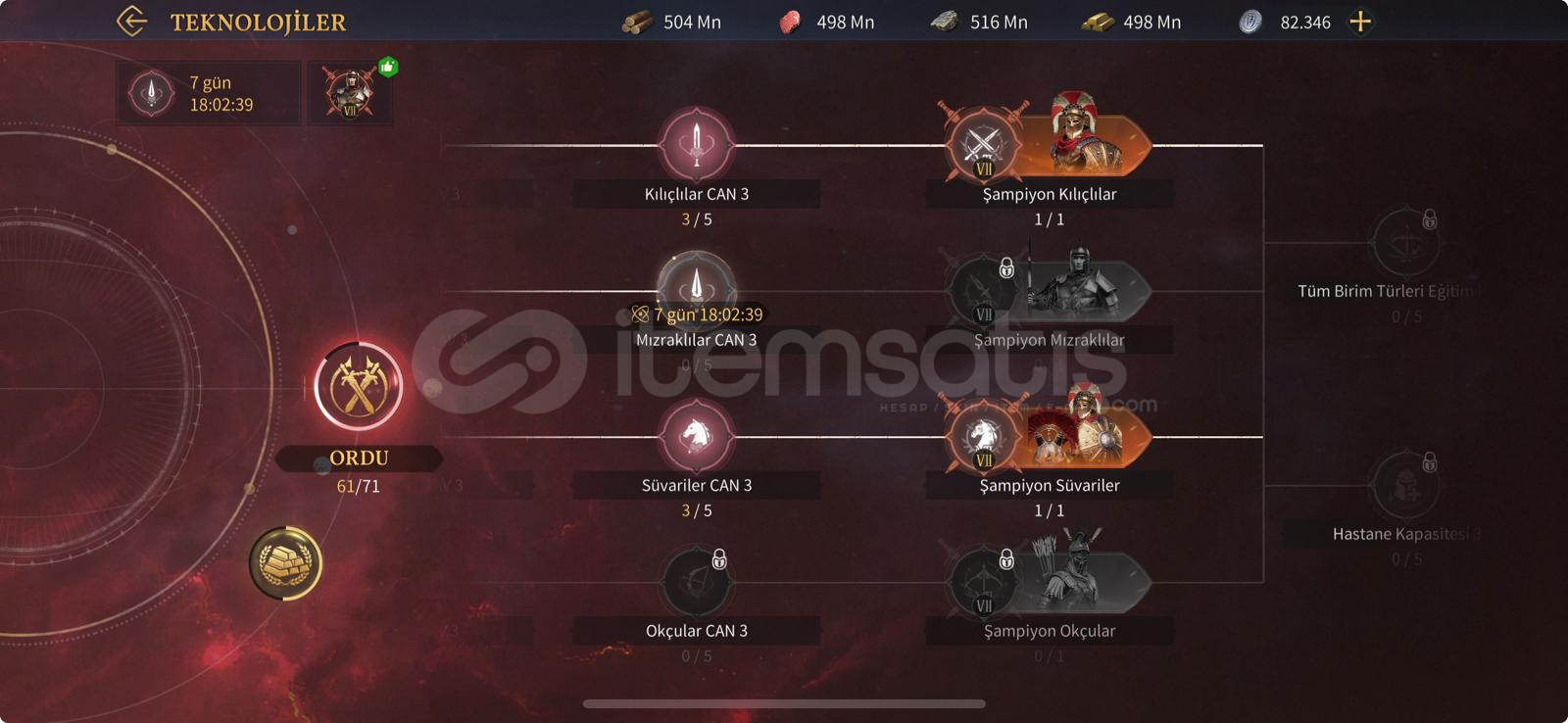The width and height of the screenshot is (1568, 723).
Task: Click the gold resource counter 498 Mn
Action: 1132,22
